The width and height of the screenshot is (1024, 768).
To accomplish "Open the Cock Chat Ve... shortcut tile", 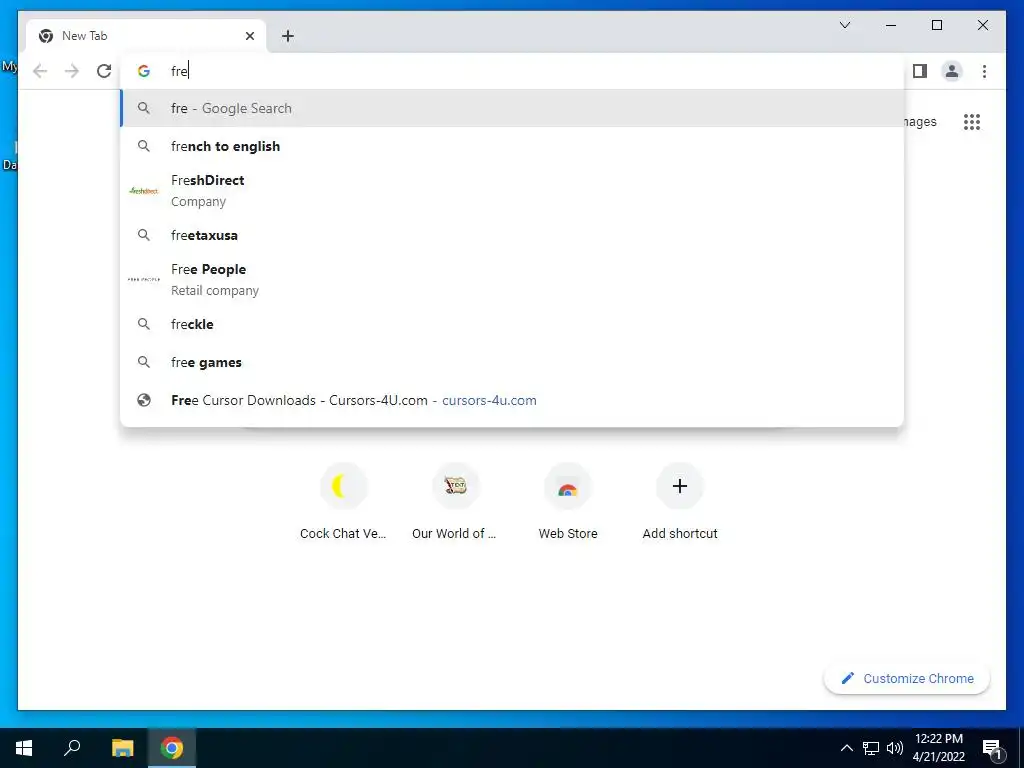I will coord(343,502).
